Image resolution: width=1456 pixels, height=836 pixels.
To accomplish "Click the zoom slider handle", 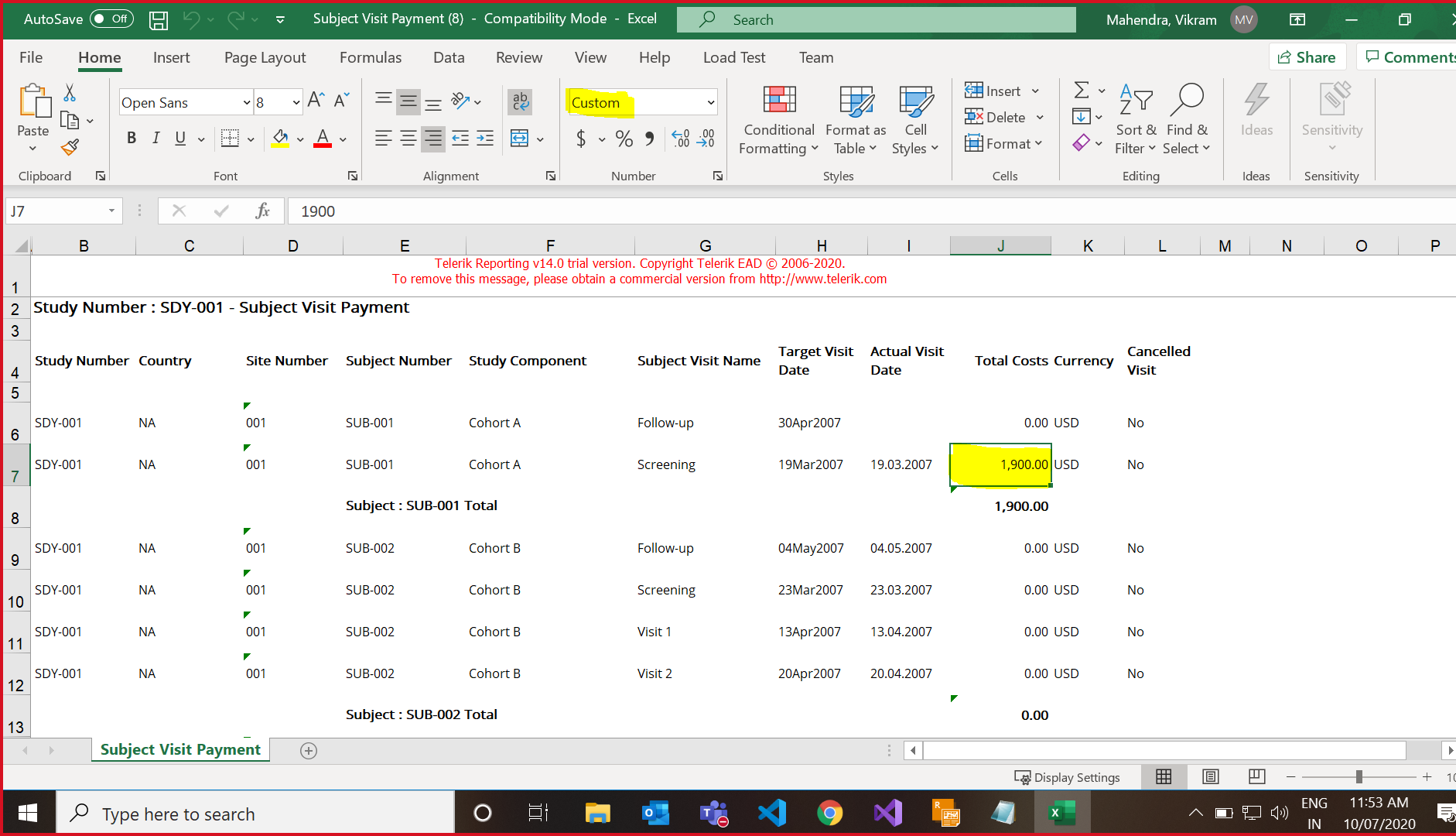I will pyautogui.click(x=1359, y=777).
